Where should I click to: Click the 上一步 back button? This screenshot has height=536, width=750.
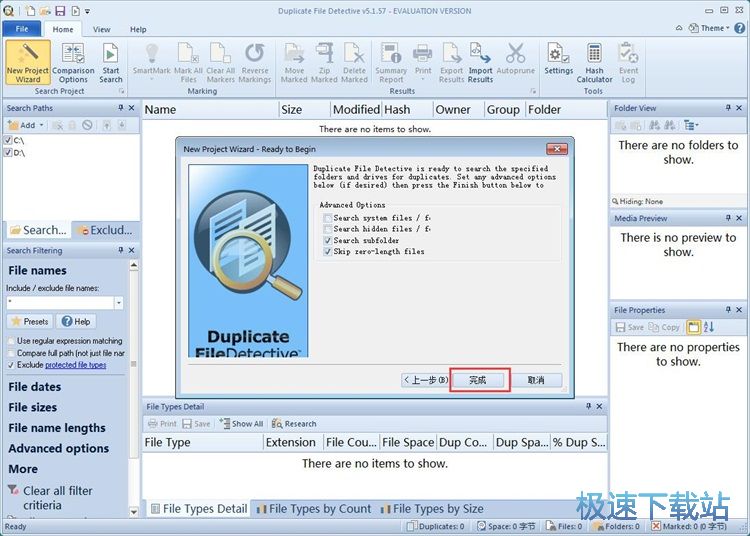425,380
